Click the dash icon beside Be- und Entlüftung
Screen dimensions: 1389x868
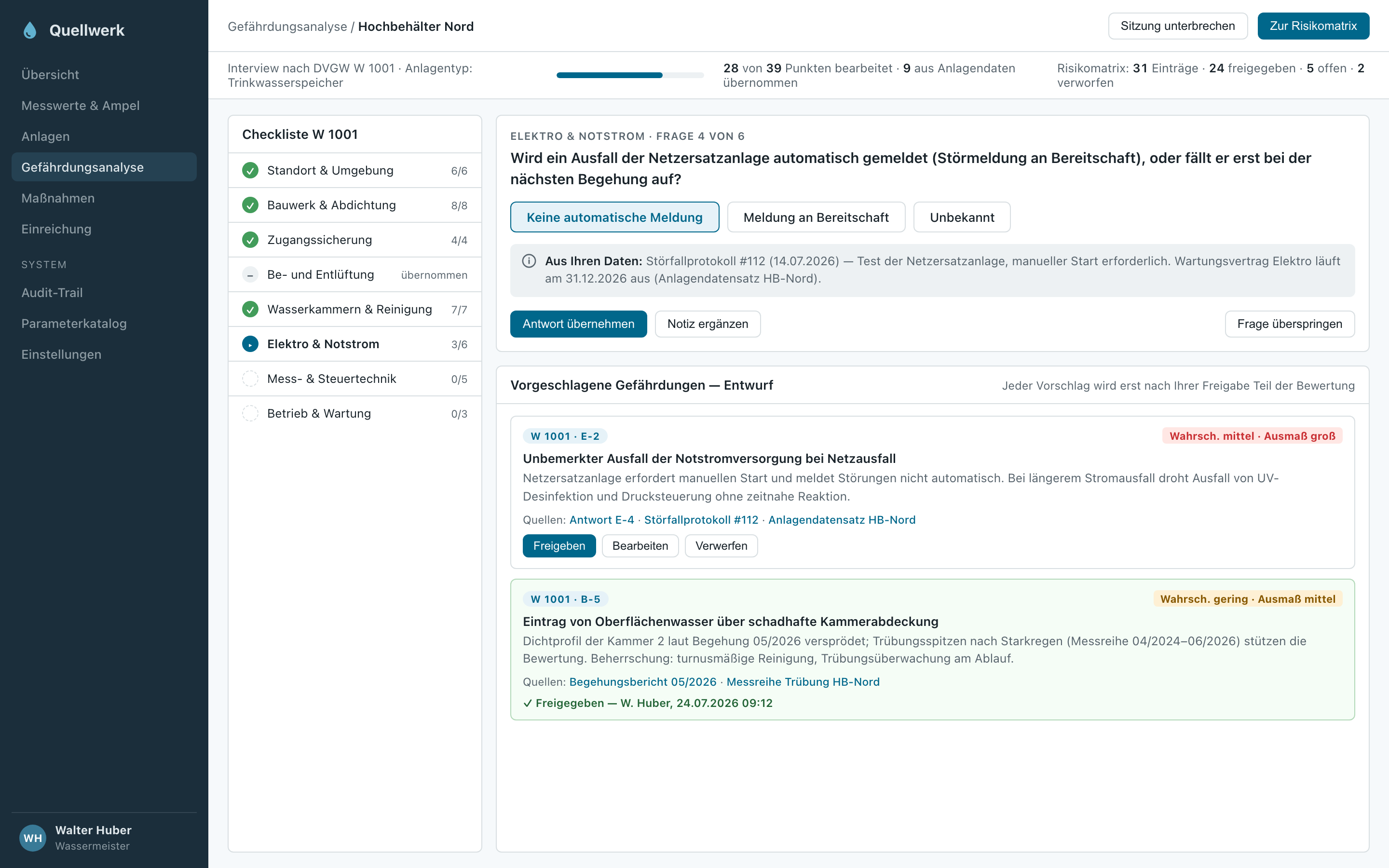[x=250, y=275]
